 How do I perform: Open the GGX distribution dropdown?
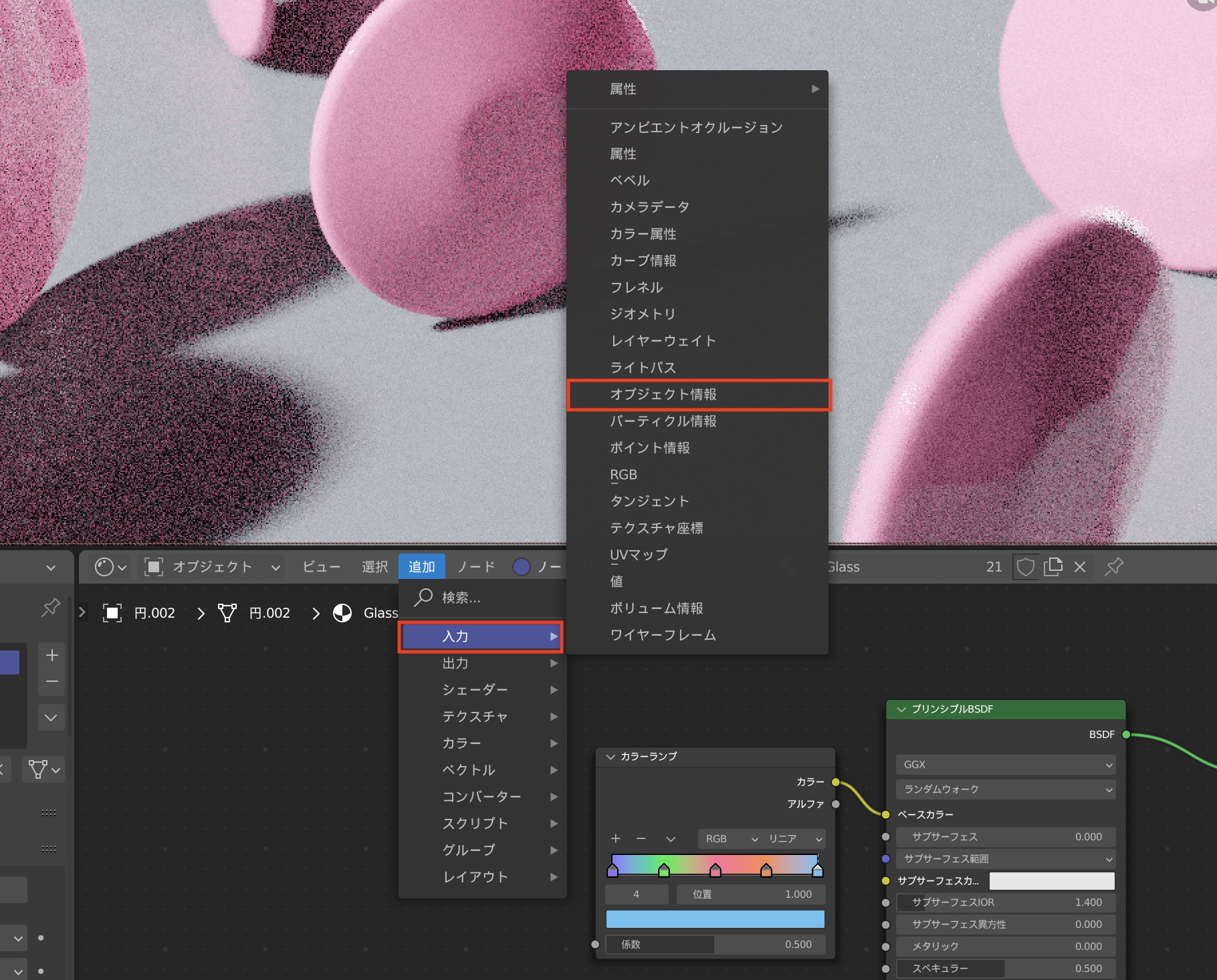coord(1005,765)
